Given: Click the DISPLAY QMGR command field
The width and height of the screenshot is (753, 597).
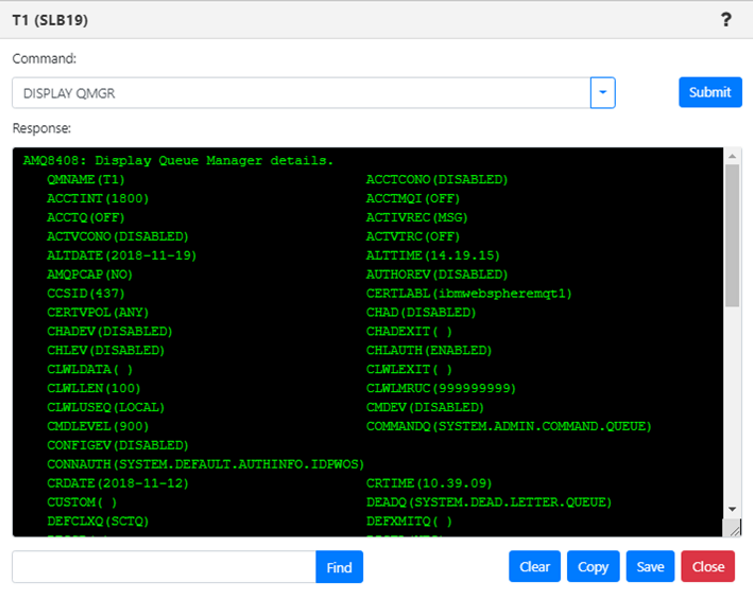Looking at the screenshot, I should tap(301, 93).
